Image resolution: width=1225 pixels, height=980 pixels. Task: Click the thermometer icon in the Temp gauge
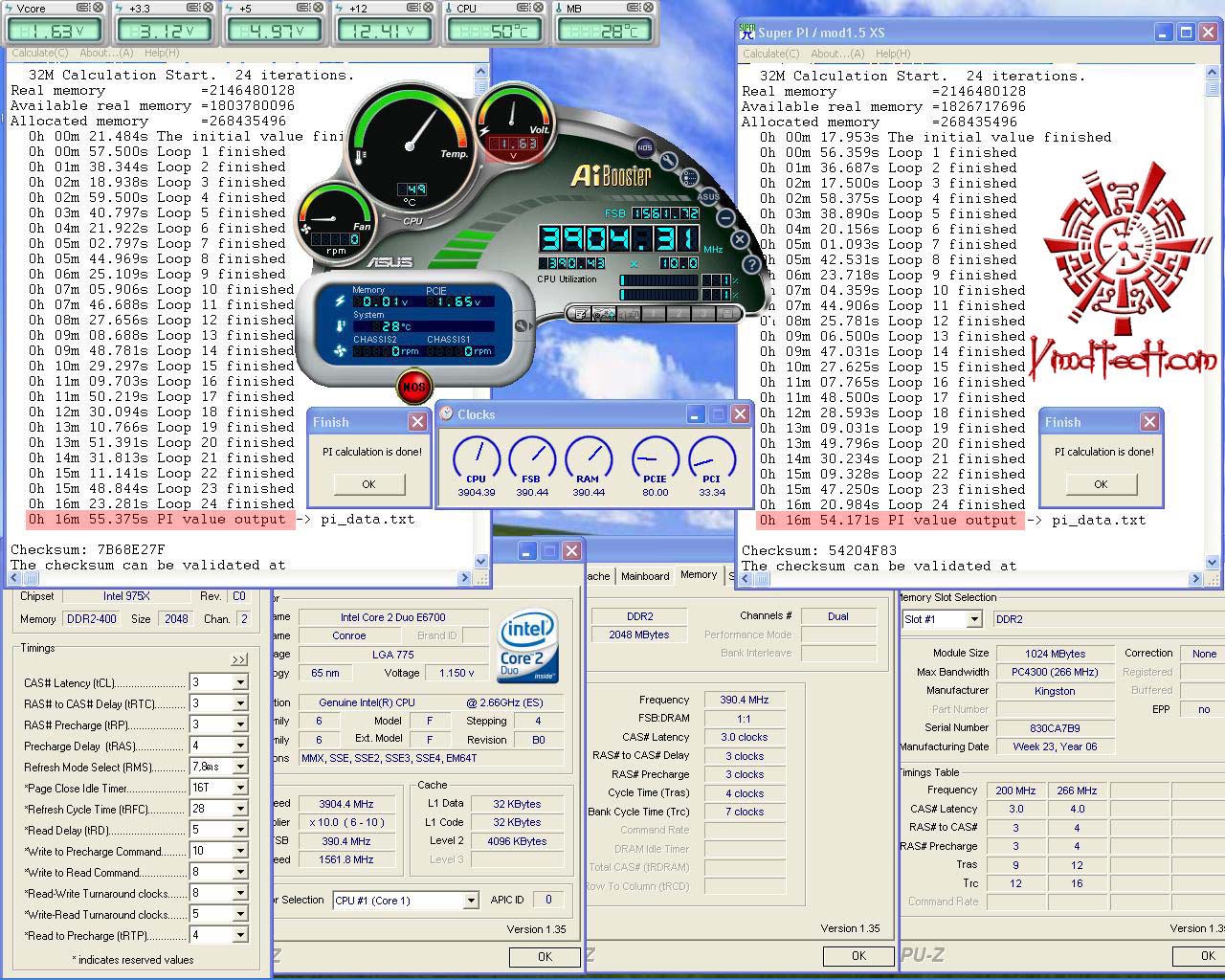pyautogui.click(x=361, y=158)
